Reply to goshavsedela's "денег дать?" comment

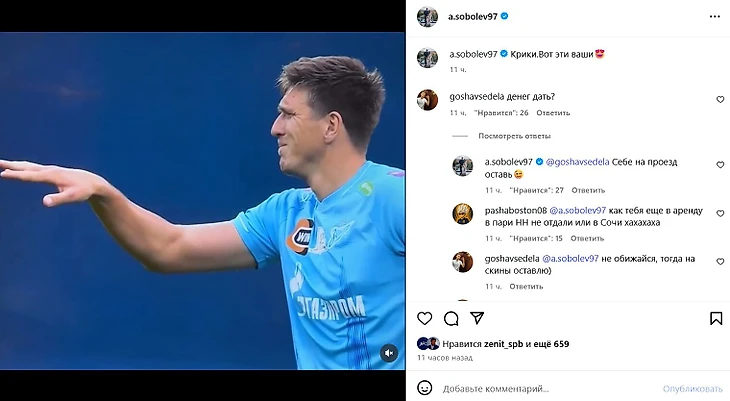[x=553, y=113]
